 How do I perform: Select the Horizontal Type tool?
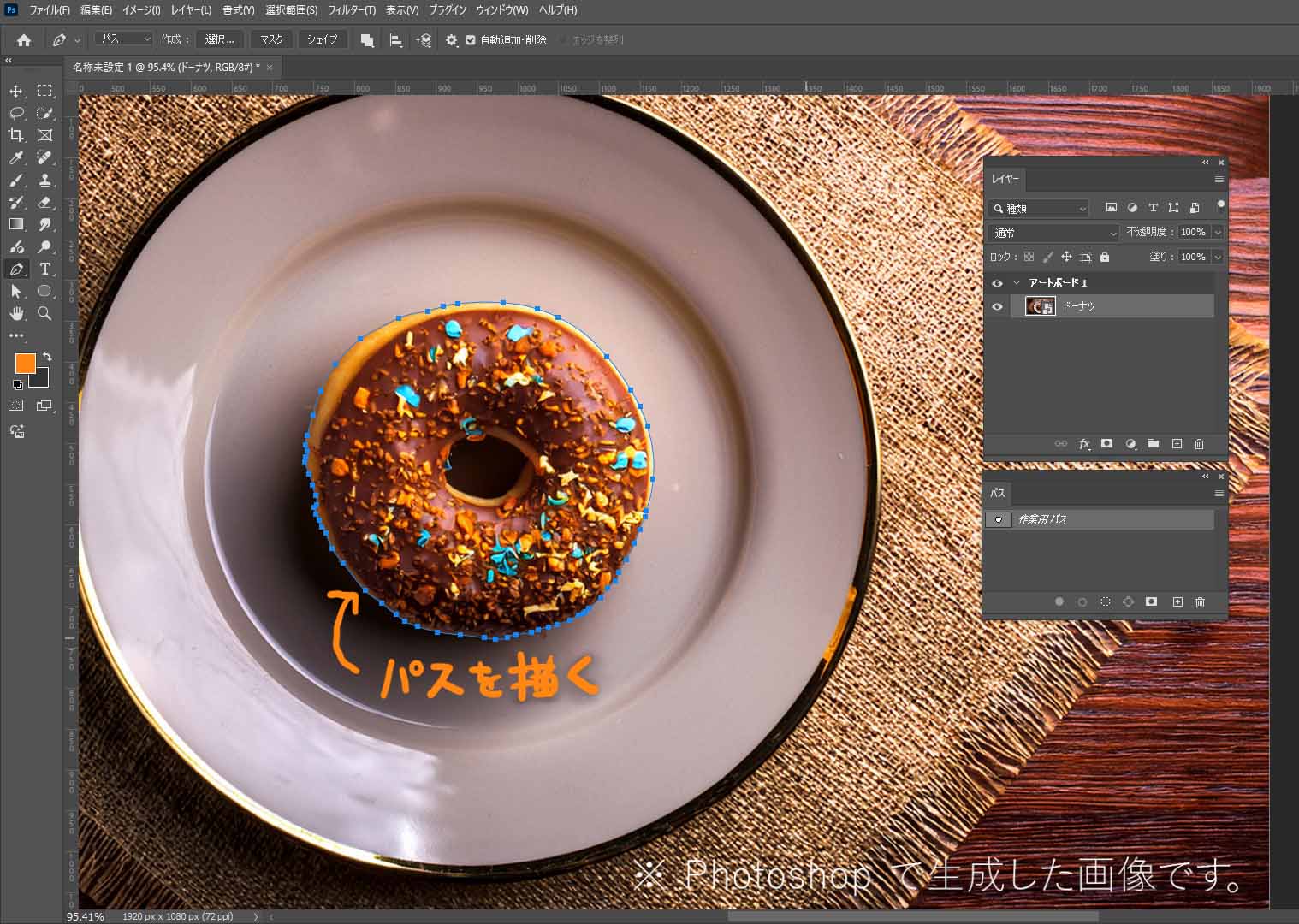point(45,269)
